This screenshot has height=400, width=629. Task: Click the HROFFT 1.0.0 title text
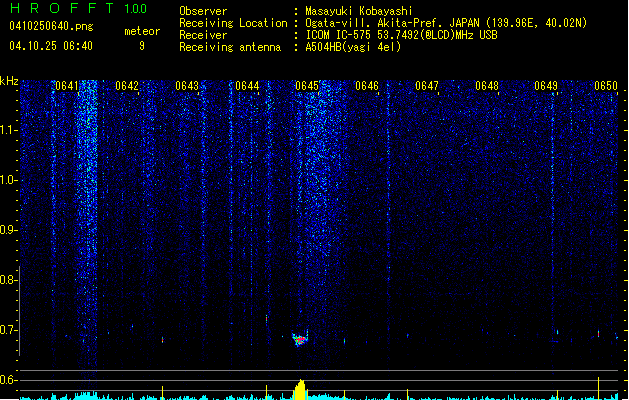[x=78, y=8]
